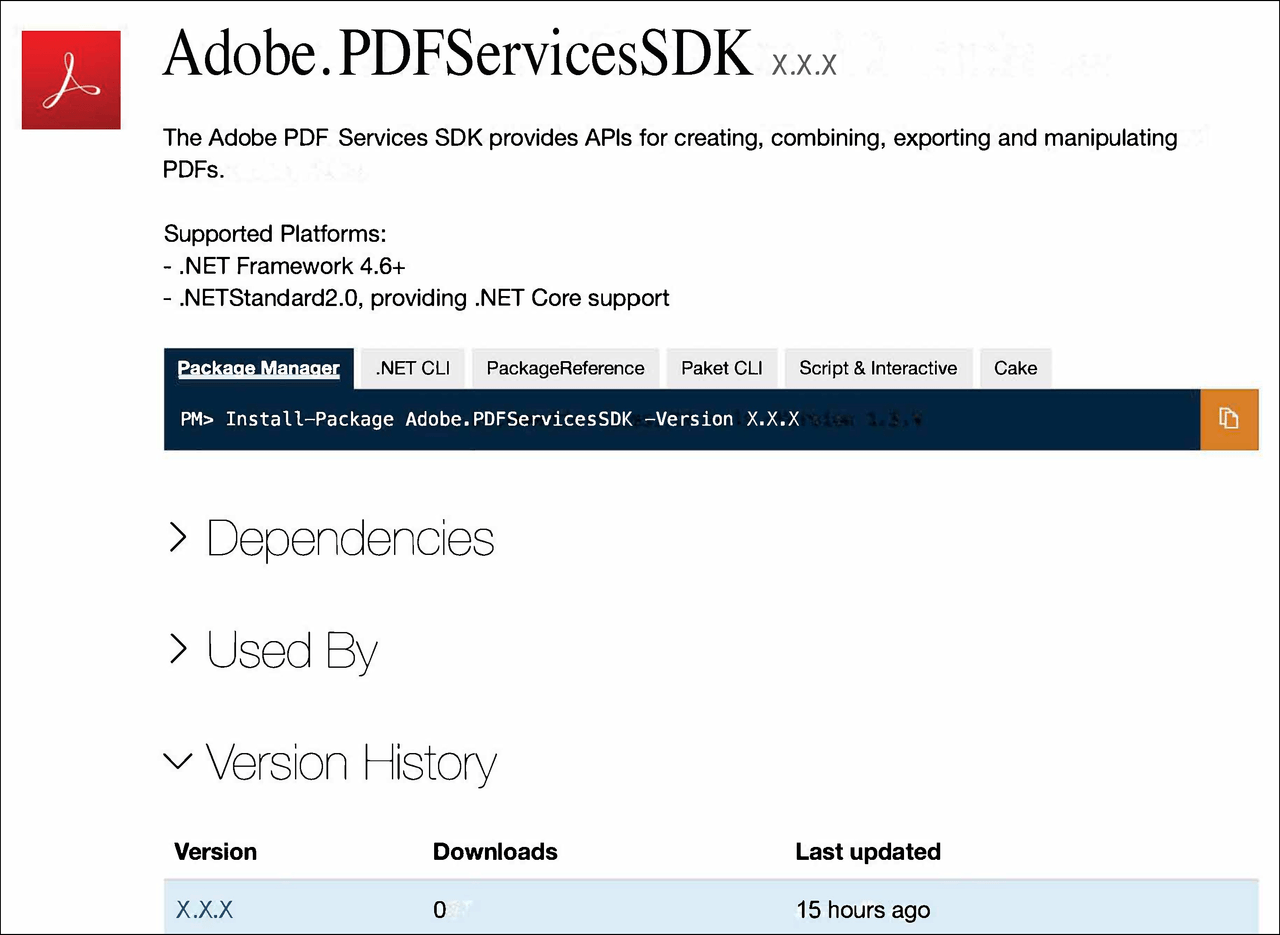Switch to the Package Manager tab
Viewport: 1280px width, 935px height.
pos(259,368)
